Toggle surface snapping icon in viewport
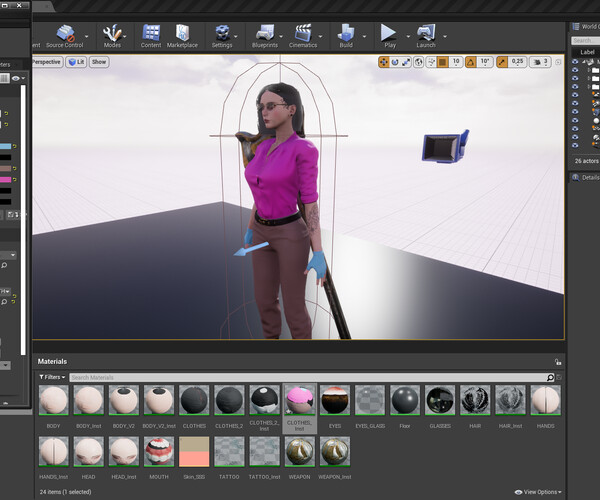 click(x=431, y=62)
